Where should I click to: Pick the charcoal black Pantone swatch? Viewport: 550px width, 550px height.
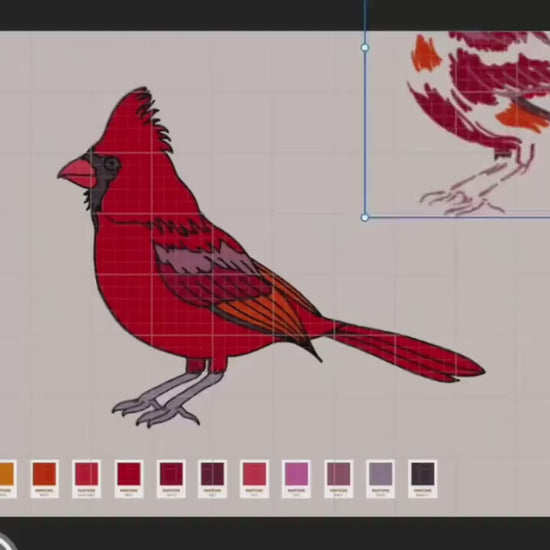click(x=423, y=479)
